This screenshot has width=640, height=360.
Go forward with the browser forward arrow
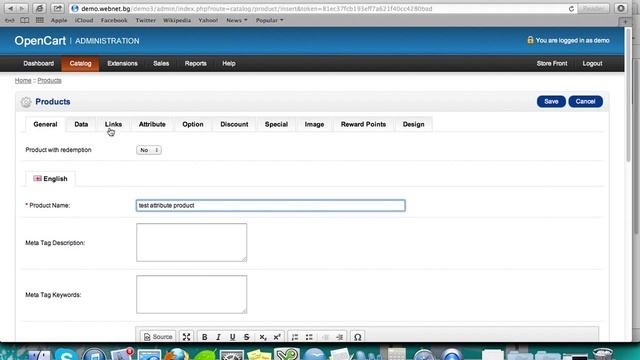coord(22,9)
